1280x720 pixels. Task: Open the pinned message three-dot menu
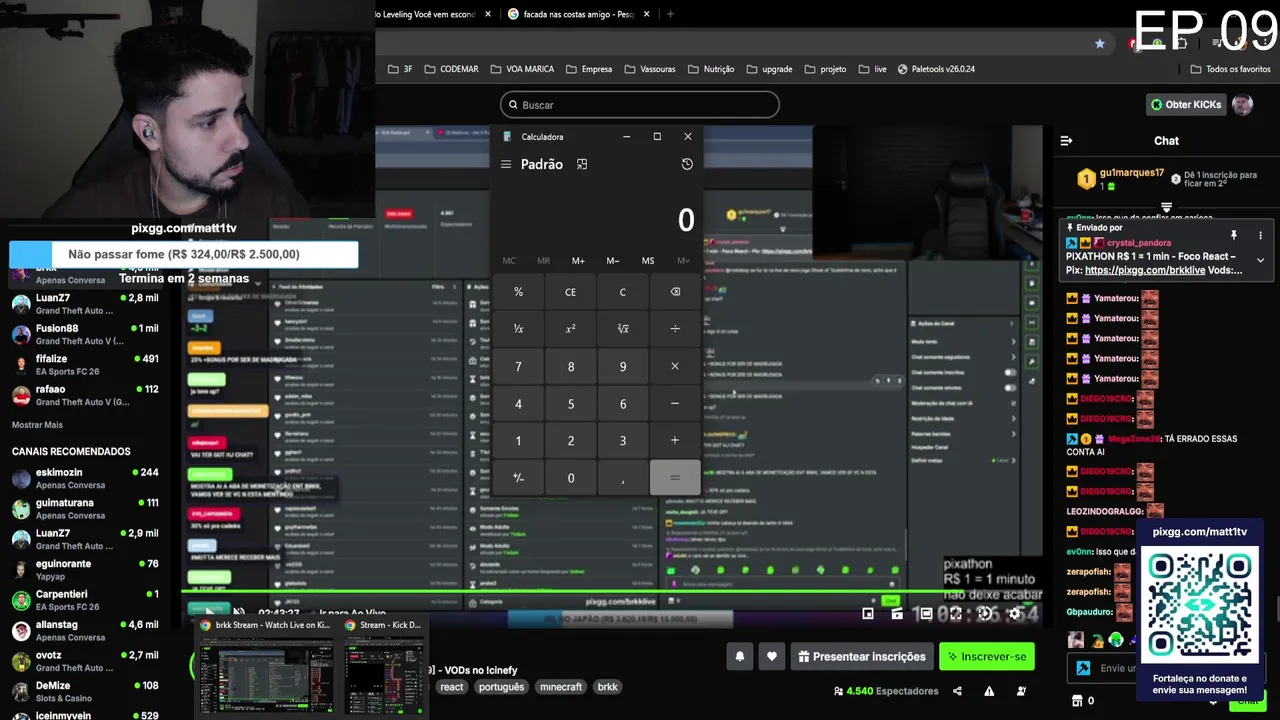[1260, 235]
